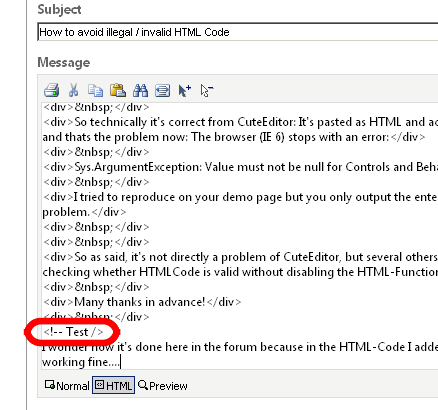
Task: Open Find and Replace binoculars icon
Action: pyautogui.click(x=140, y=90)
